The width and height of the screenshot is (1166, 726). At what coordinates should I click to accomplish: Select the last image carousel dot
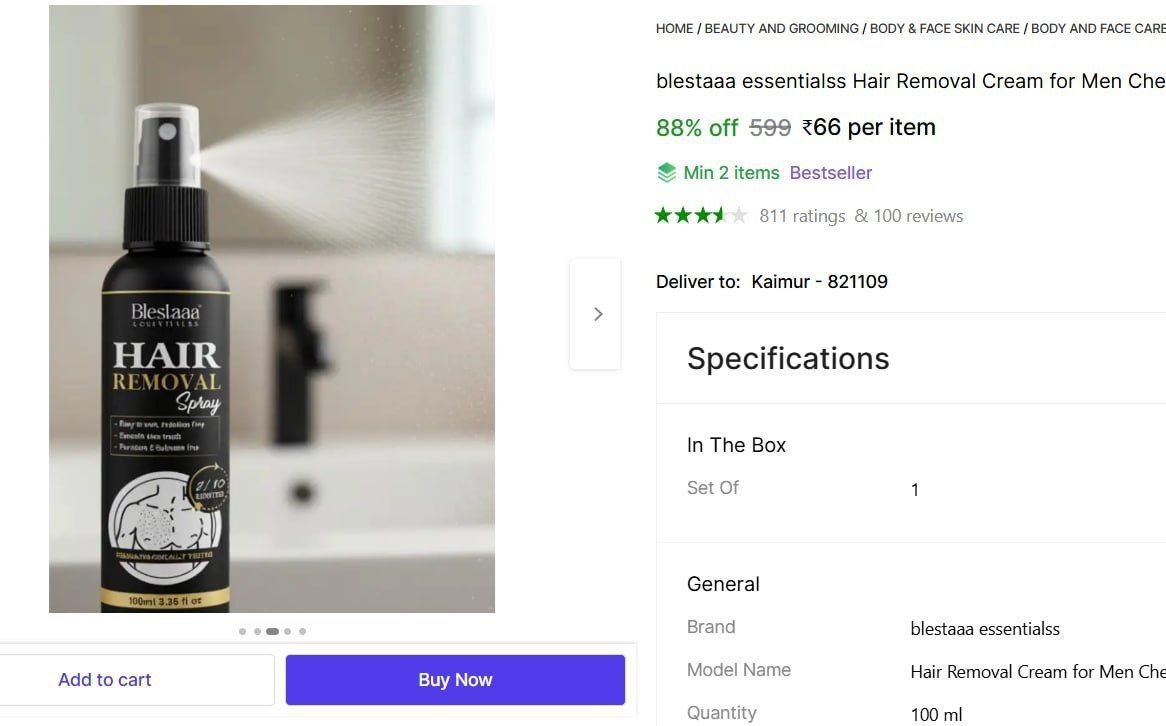tap(302, 631)
